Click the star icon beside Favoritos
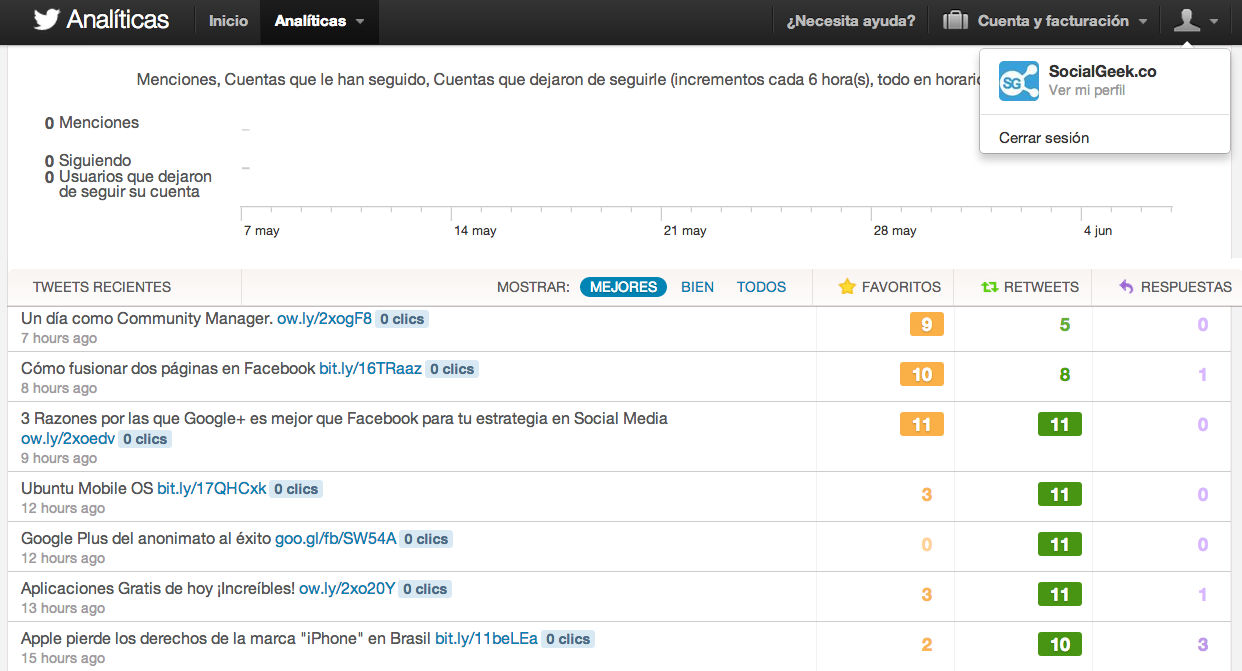The height and width of the screenshot is (671, 1242). [847, 287]
